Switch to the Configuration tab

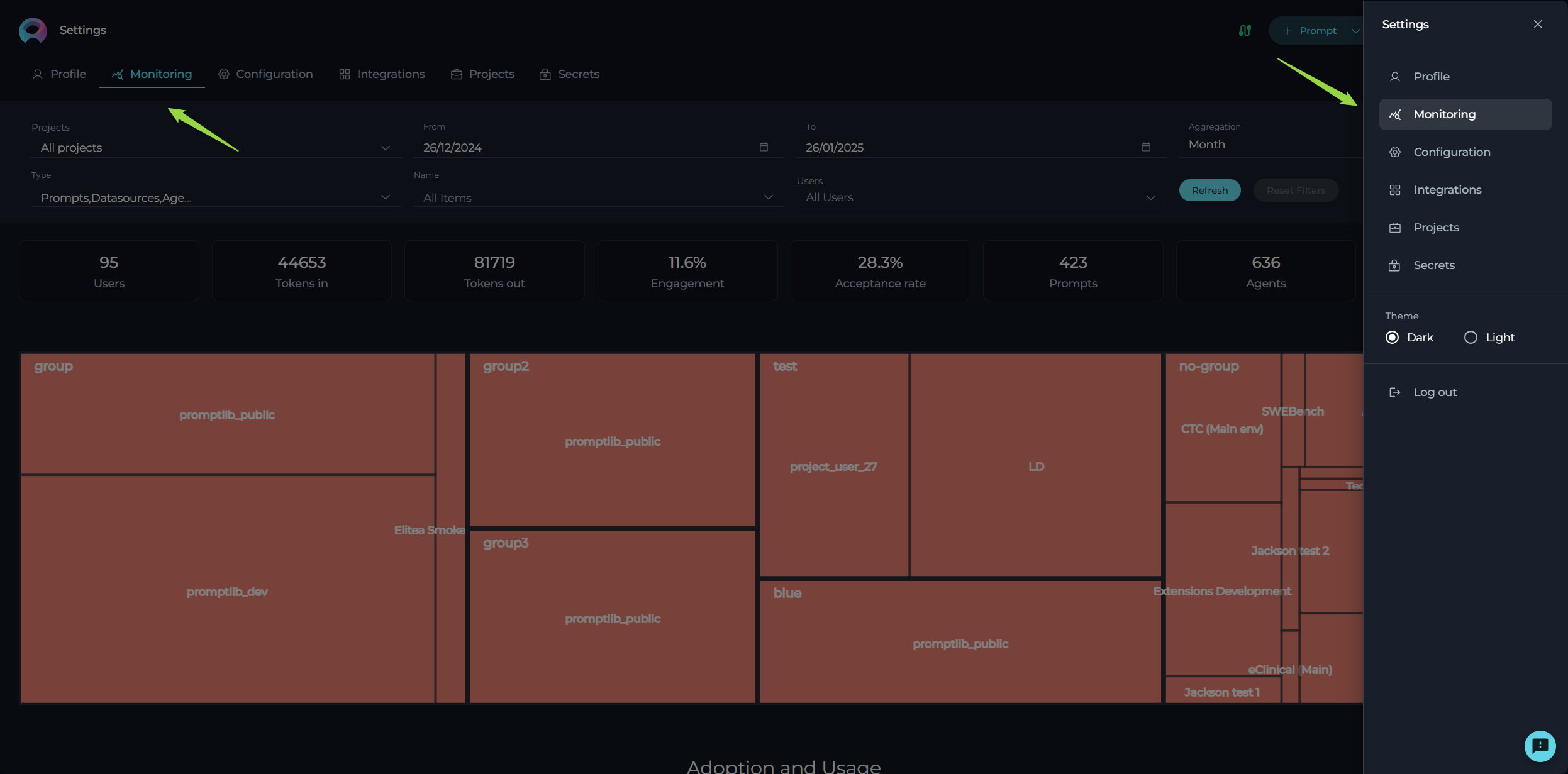pos(265,74)
